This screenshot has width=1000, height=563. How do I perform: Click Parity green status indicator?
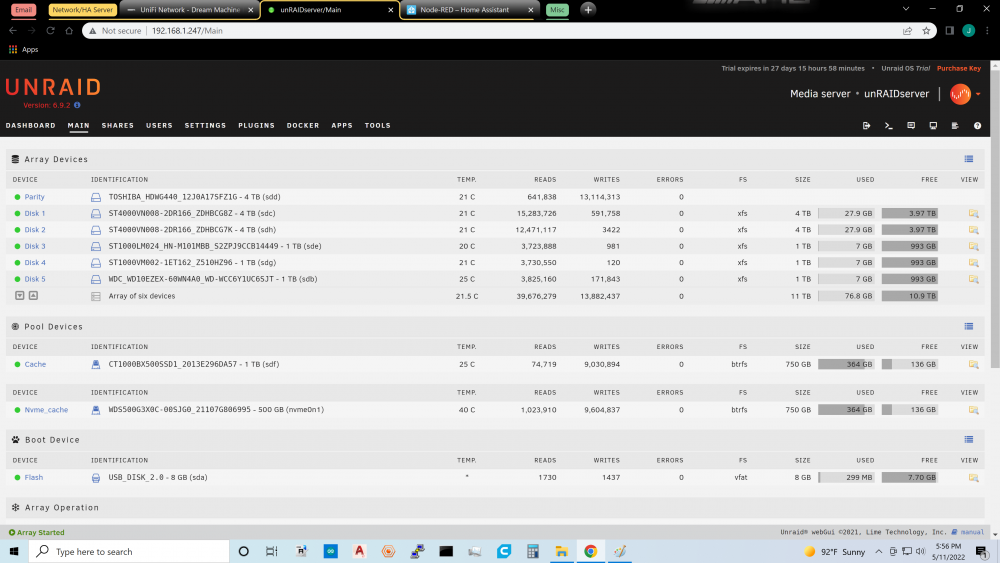(x=17, y=198)
